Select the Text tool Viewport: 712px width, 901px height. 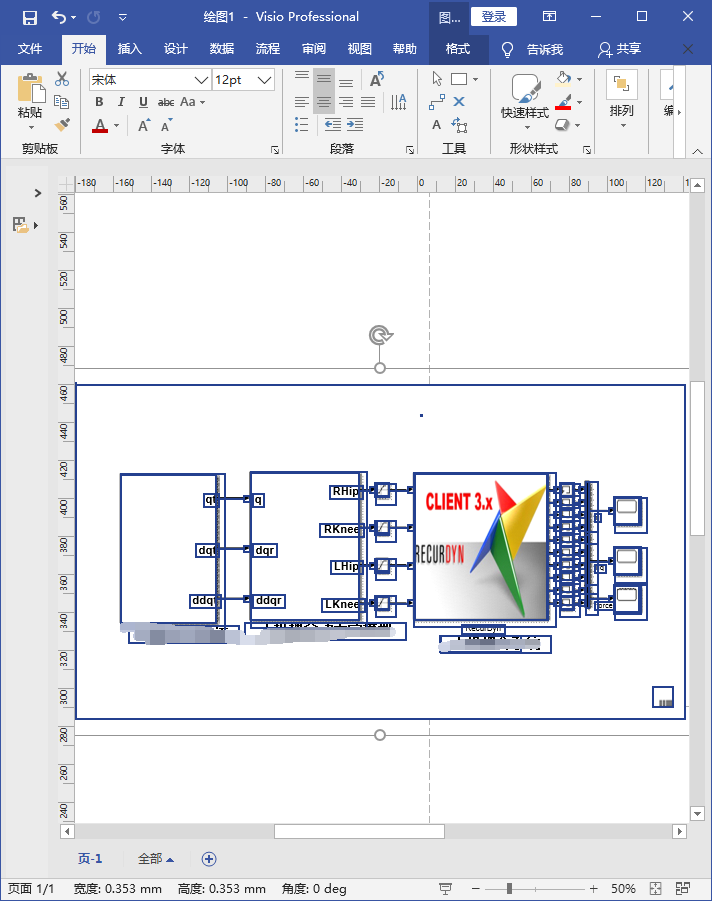tap(437, 125)
